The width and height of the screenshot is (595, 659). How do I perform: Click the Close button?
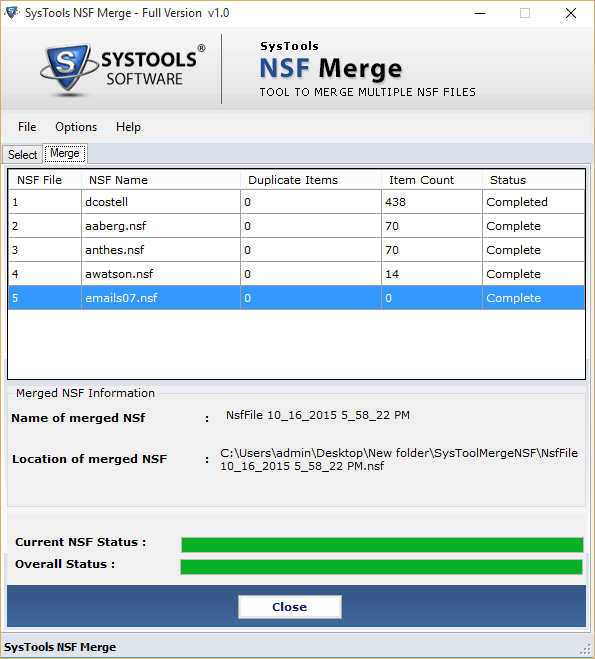pyautogui.click(x=290, y=606)
